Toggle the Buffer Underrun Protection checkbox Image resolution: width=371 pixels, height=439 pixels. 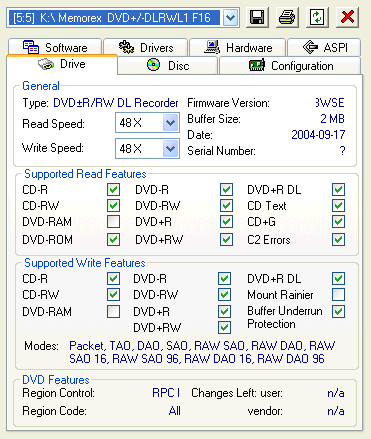[338, 311]
